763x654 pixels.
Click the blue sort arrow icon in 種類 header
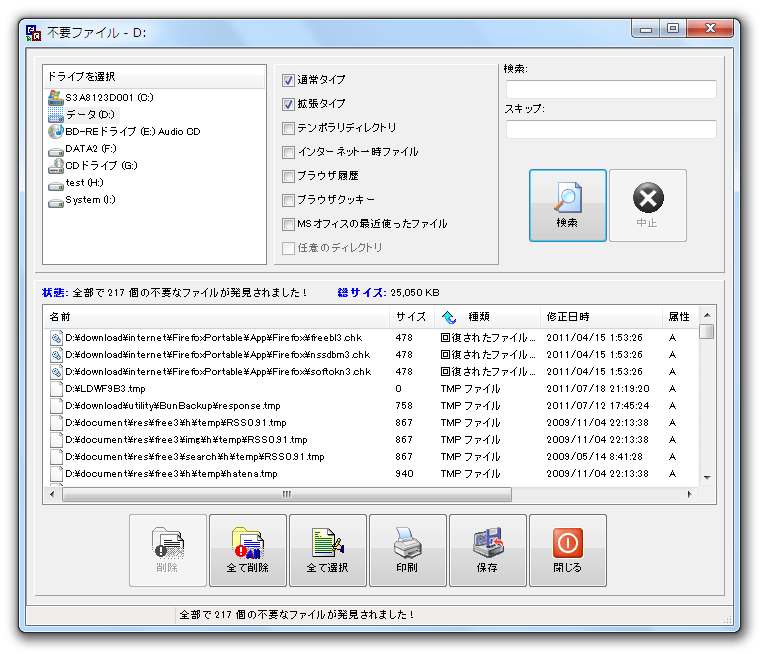[449, 317]
